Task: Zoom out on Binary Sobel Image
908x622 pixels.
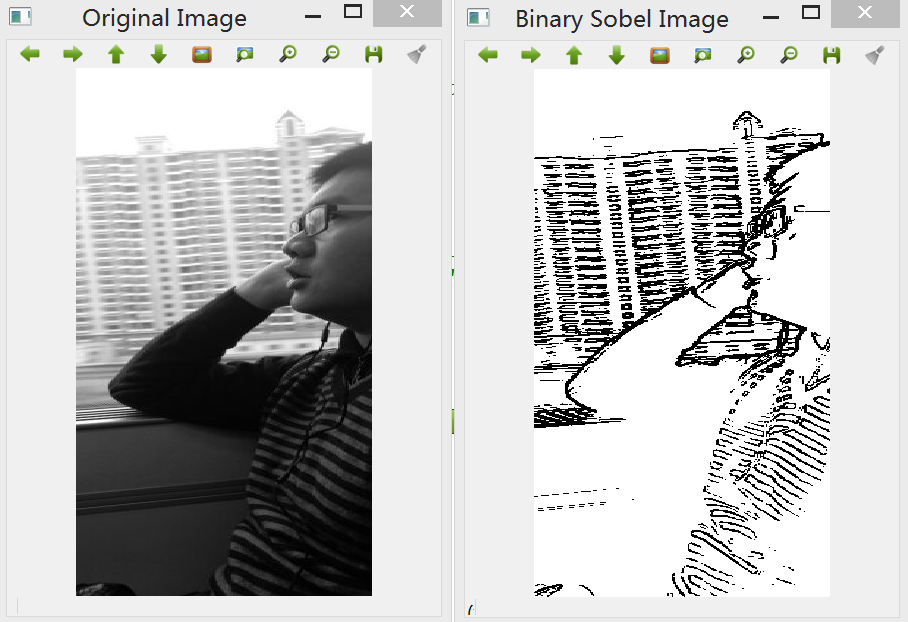Action: pyautogui.click(x=789, y=56)
